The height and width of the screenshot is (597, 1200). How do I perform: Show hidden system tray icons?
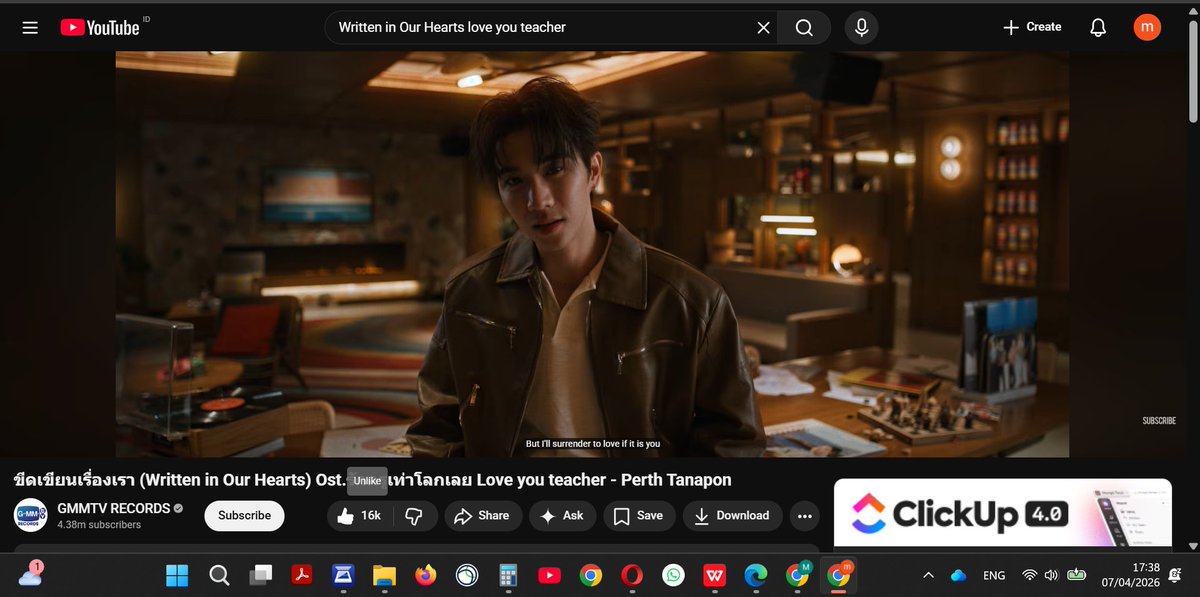coord(928,575)
